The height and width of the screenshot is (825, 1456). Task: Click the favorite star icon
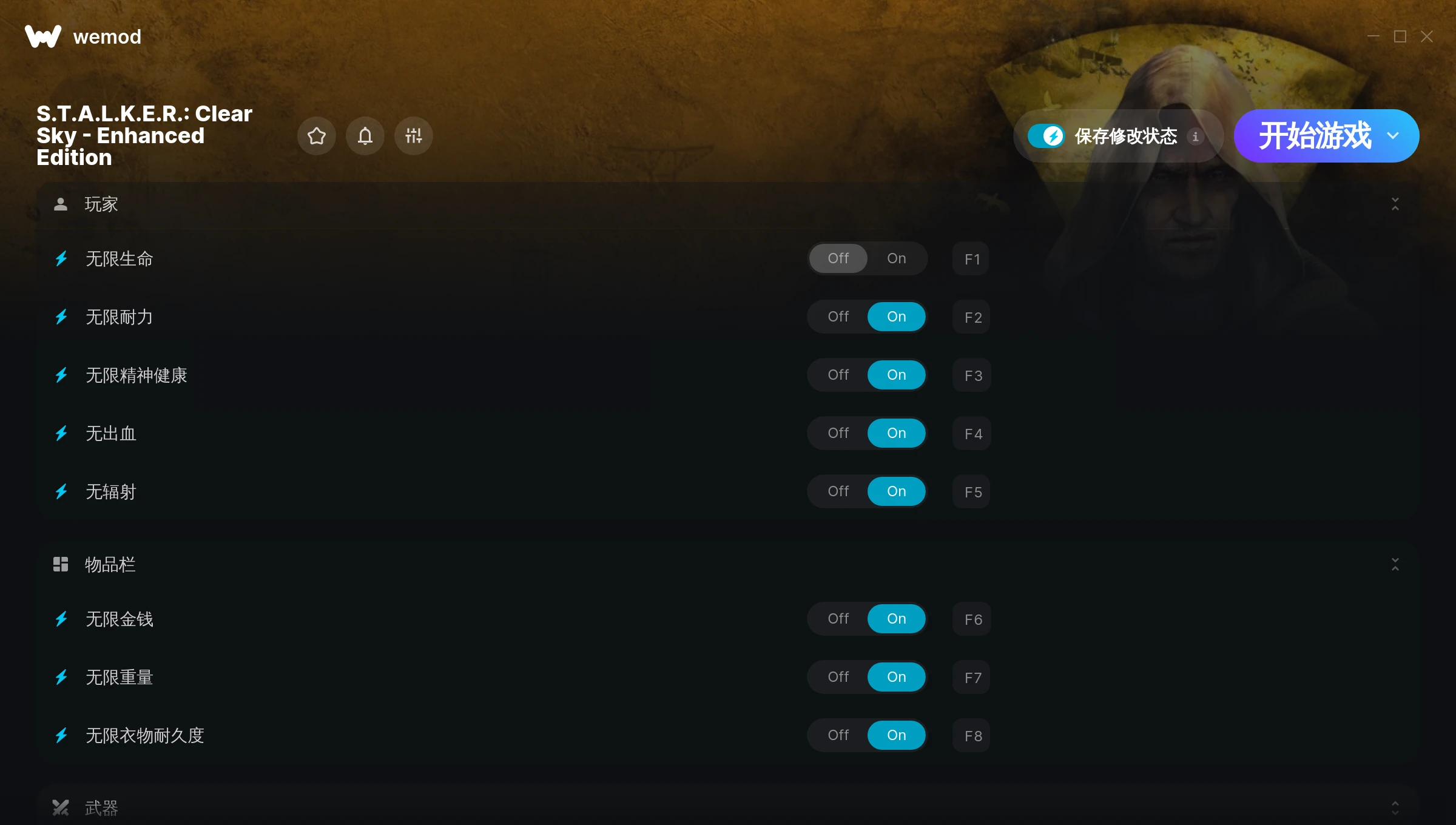pyautogui.click(x=317, y=136)
